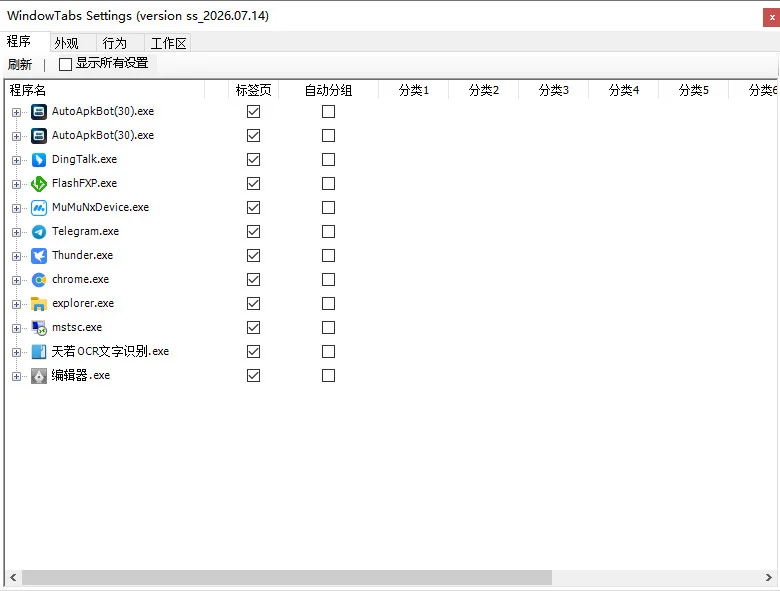Uncheck 标签页 for 编辑器.exe
Viewport: 780px width, 591px height.
coord(253,376)
